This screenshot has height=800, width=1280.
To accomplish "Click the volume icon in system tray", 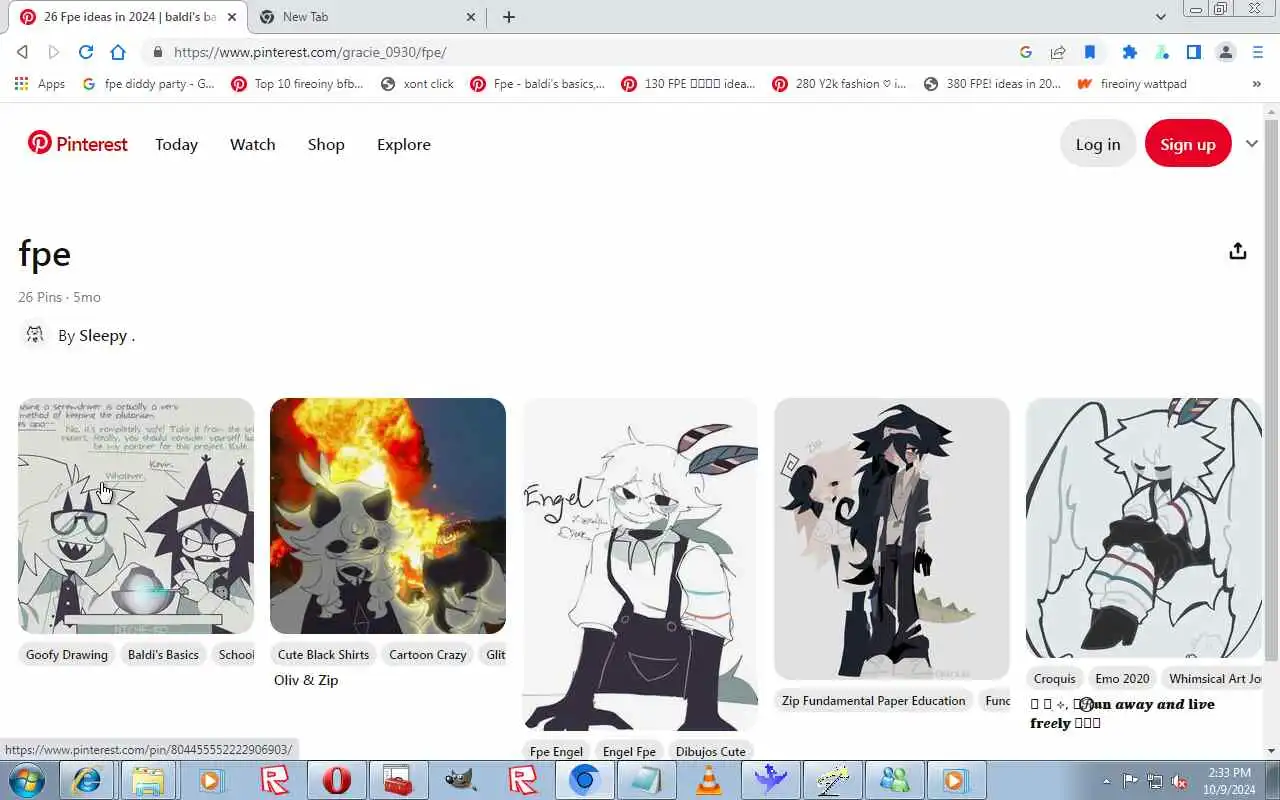I will click(x=1180, y=781).
